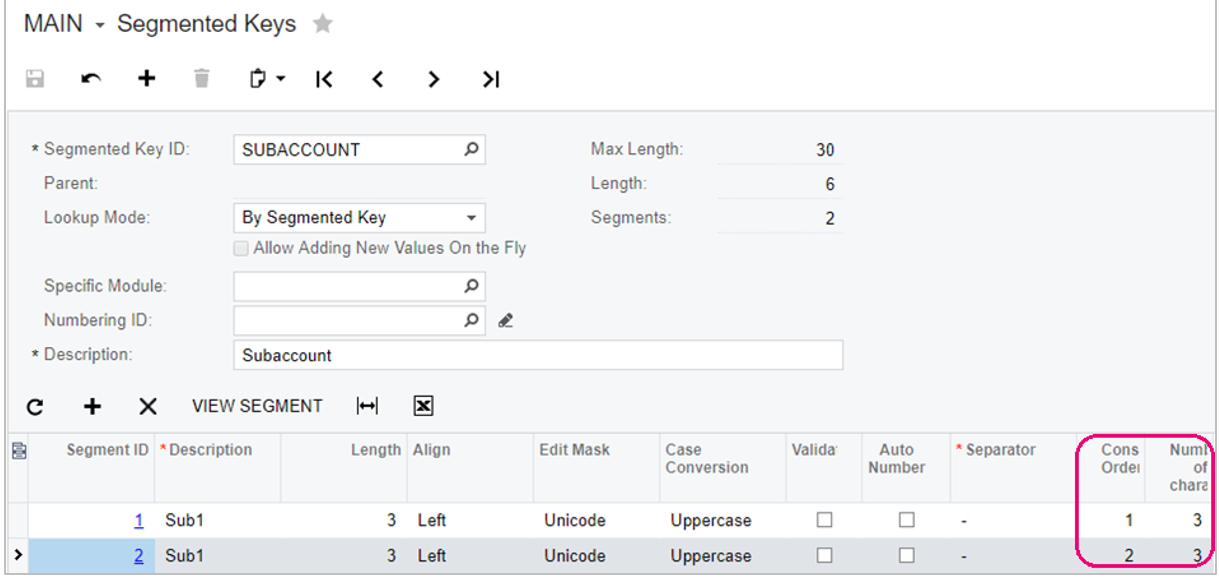
Task: Click the Segmented Key ID lookup magnifier
Action: coord(471,149)
